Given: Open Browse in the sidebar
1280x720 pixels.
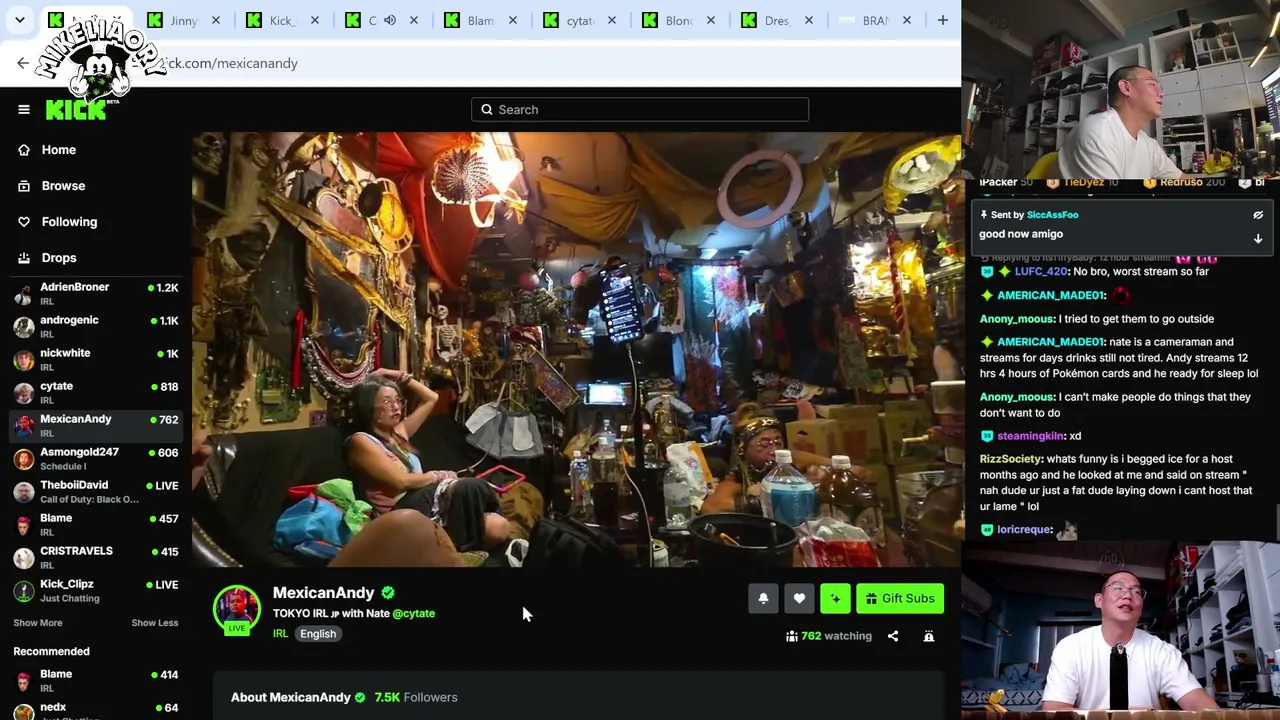Looking at the screenshot, I should pyautogui.click(x=63, y=186).
